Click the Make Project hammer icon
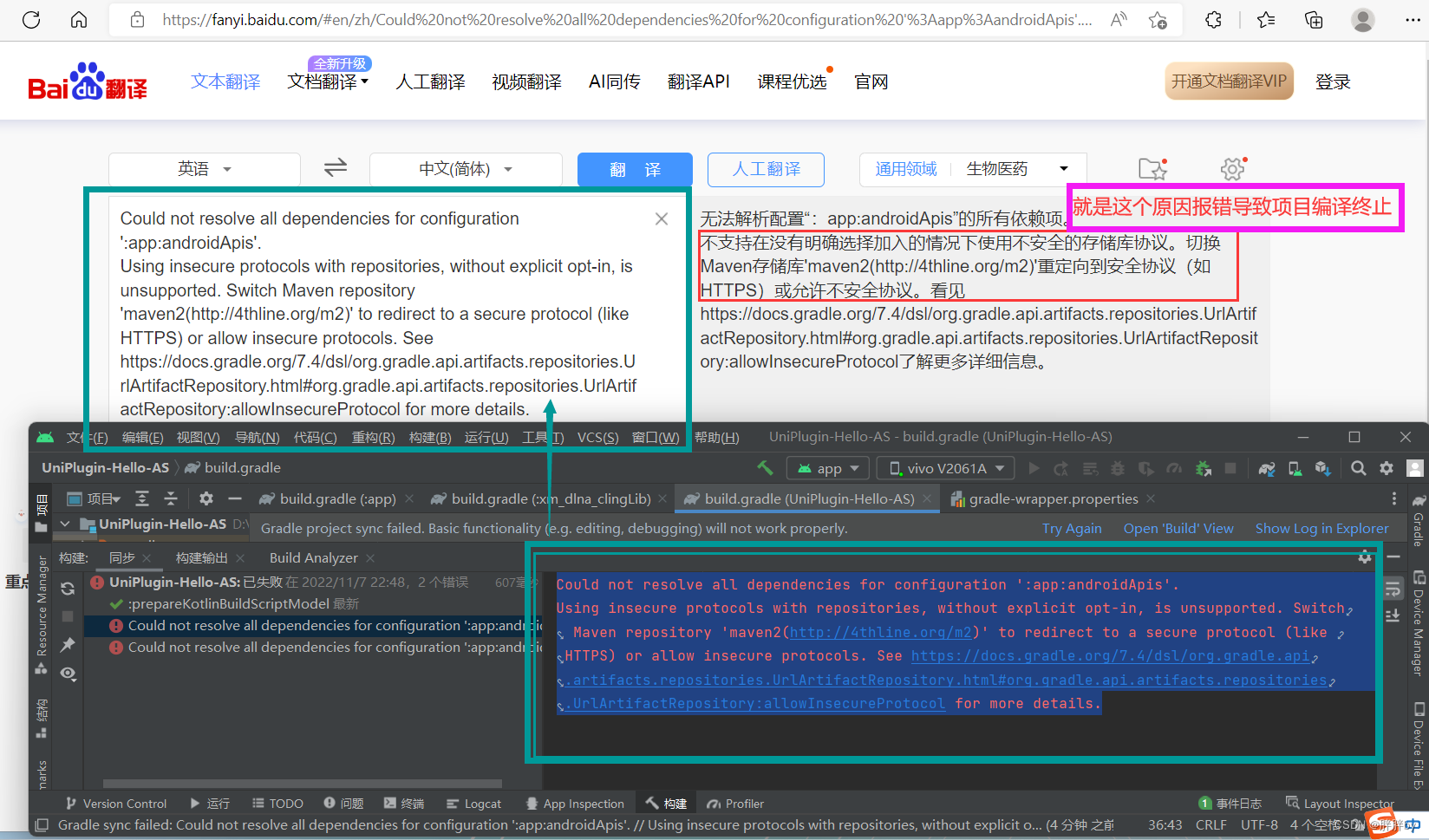The height and width of the screenshot is (840, 1429). (765, 468)
